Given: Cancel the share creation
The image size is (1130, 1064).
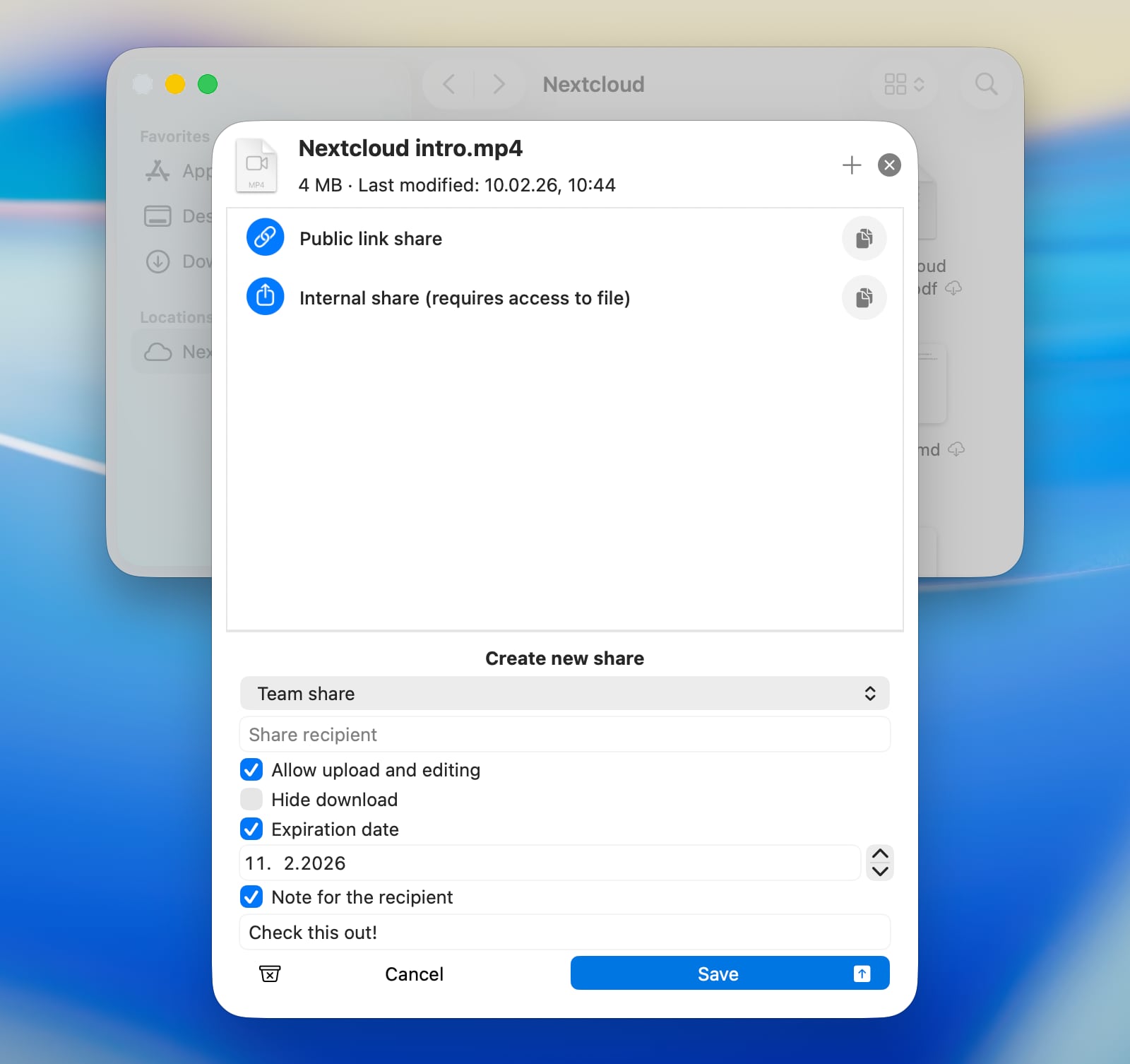Looking at the screenshot, I should tap(414, 974).
